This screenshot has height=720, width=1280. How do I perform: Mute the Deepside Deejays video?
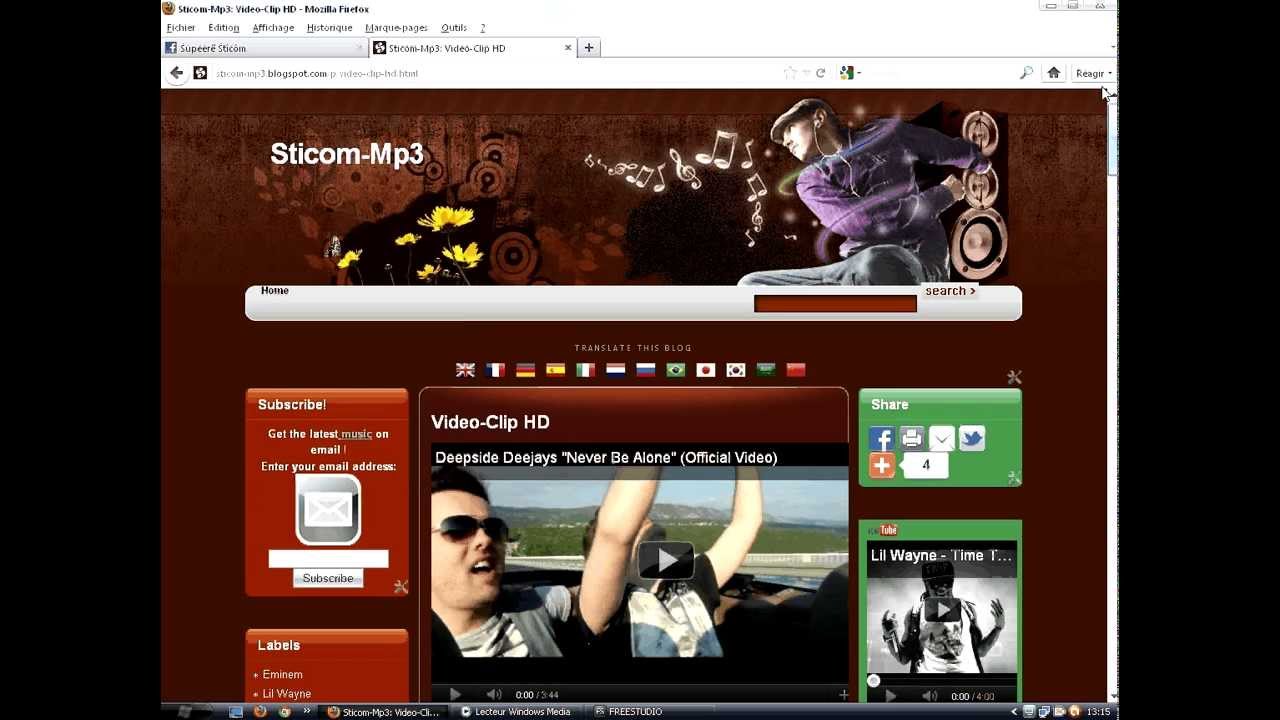494,694
